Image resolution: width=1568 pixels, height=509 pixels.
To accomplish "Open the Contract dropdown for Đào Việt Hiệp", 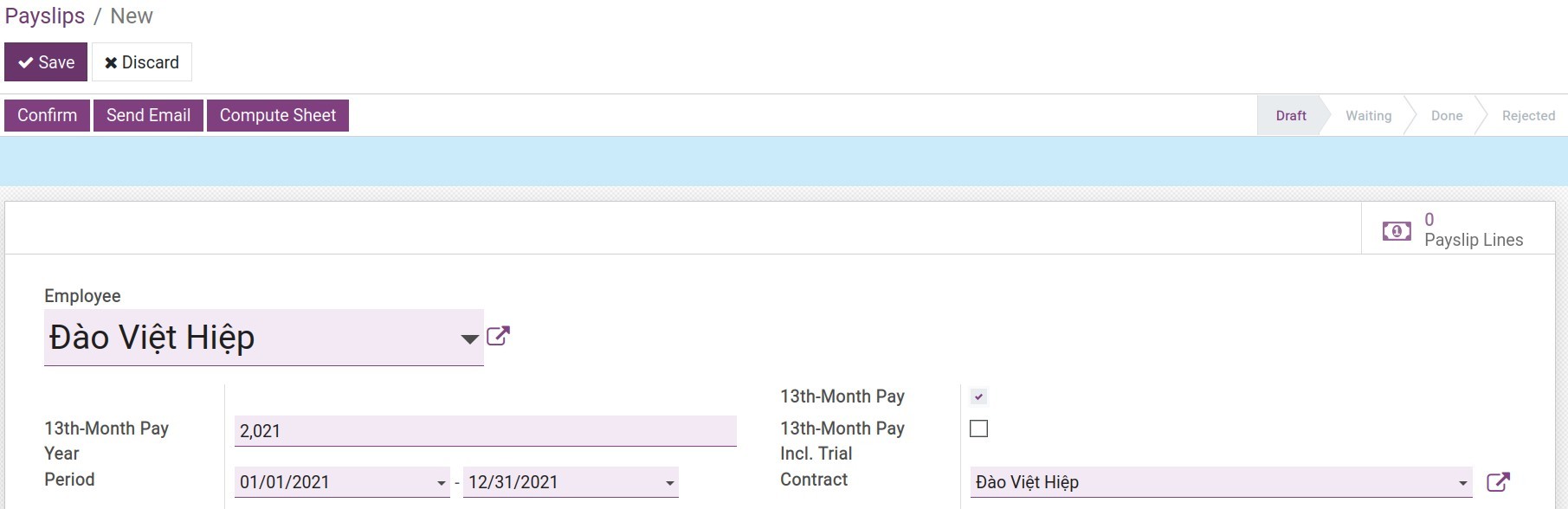I will [1462, 482].
